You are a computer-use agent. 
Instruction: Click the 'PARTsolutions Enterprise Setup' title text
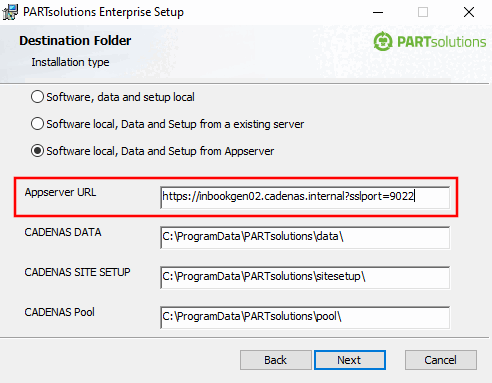[103, 12]
